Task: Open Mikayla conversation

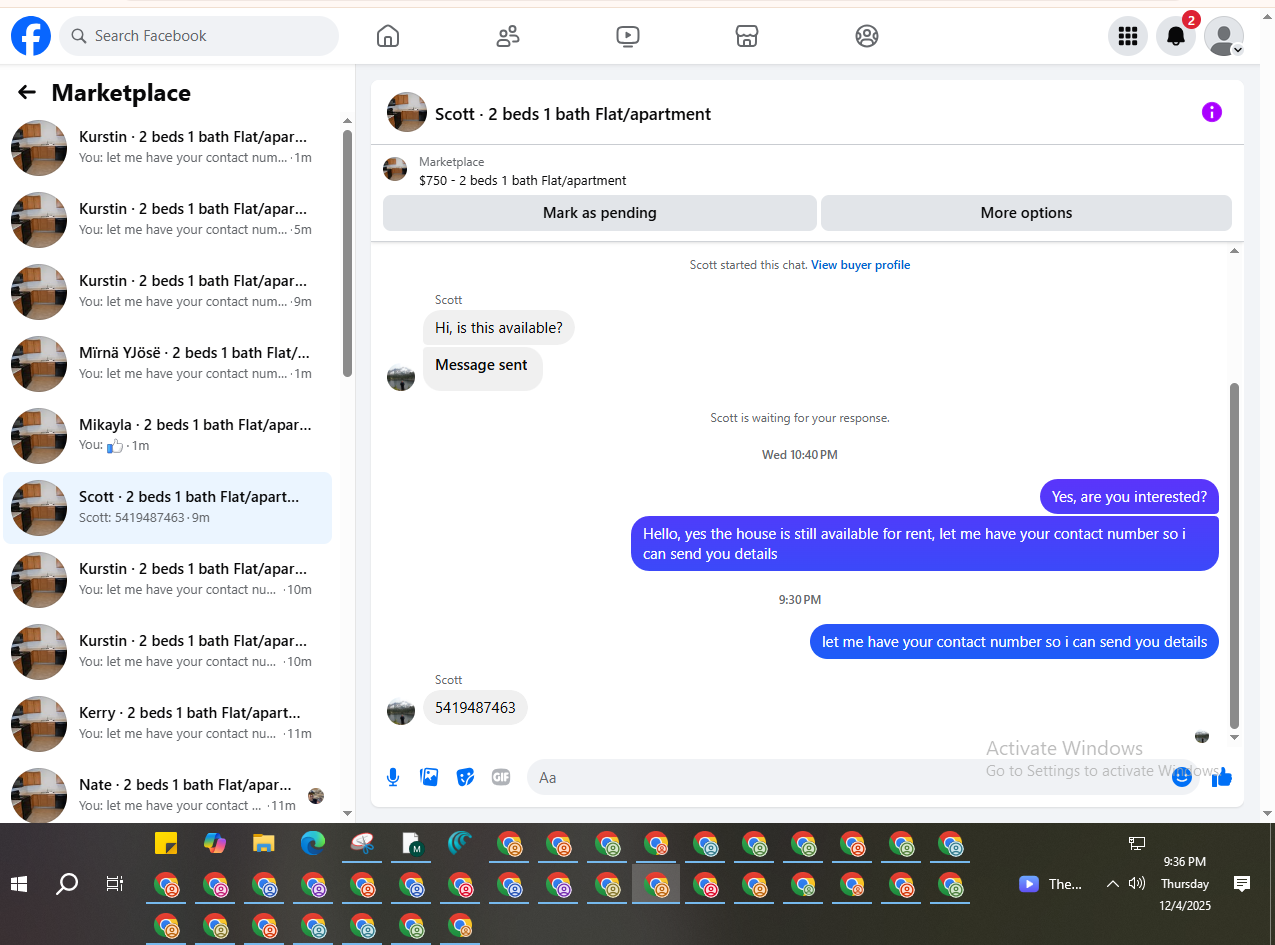Action: tap(168, 436)
